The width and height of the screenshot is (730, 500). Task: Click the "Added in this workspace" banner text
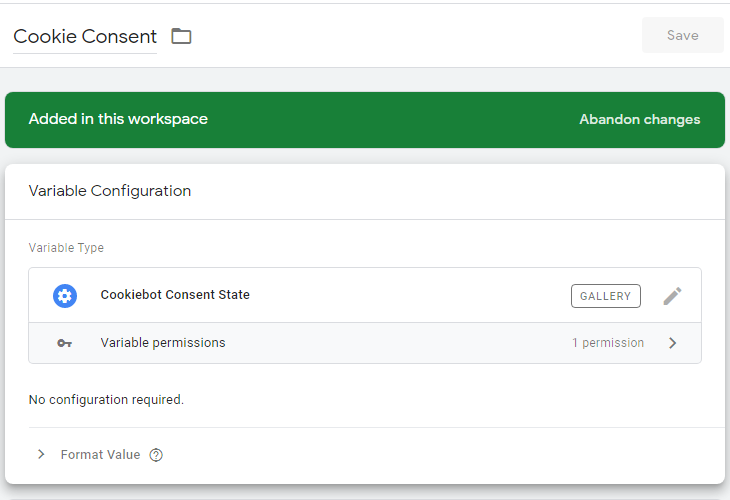(x=118, y=119)
